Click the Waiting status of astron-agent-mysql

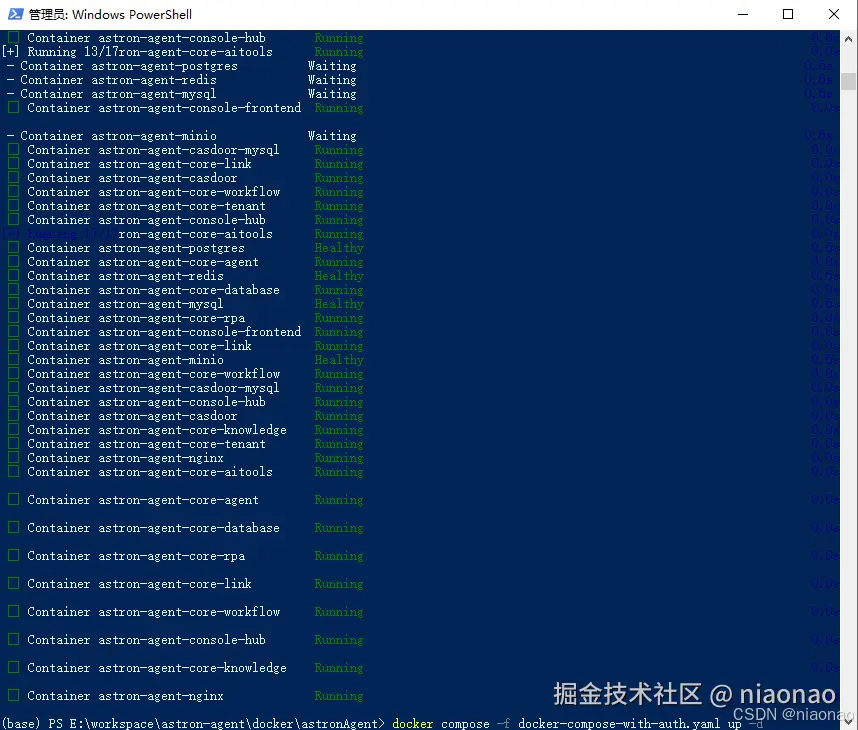(x=332, y=94)
